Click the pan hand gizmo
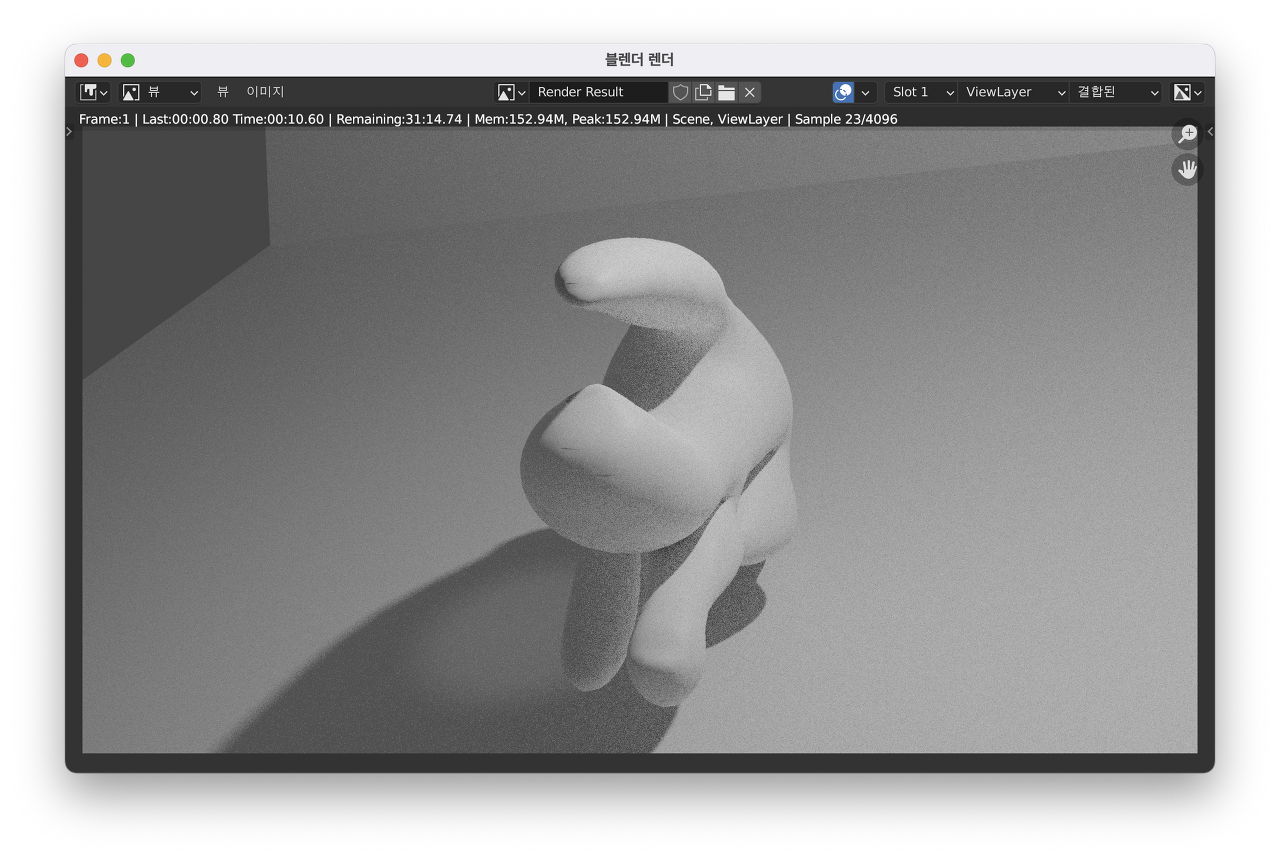Image resolution: width=1280 pixels, height=859 pixels. [1187, 169]
